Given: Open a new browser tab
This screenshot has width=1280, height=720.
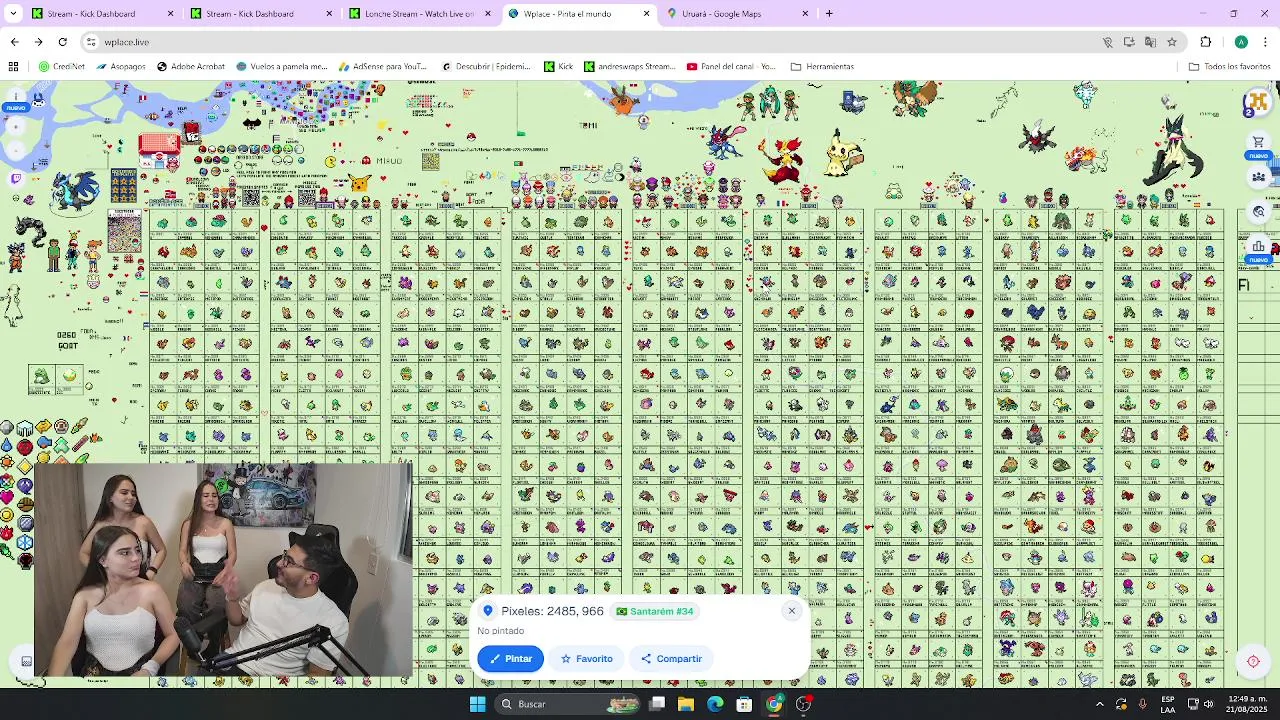Looking at the screenshot, I should [829, 14].
